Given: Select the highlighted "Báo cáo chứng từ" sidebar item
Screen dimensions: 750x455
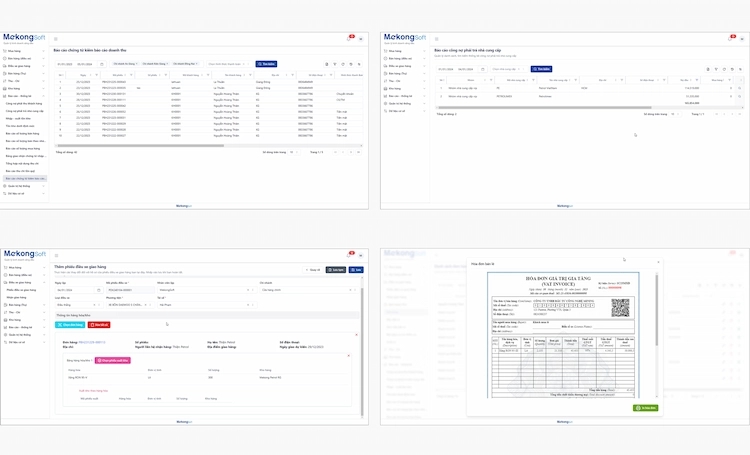Looking at the screenshot, I should 25,177.
